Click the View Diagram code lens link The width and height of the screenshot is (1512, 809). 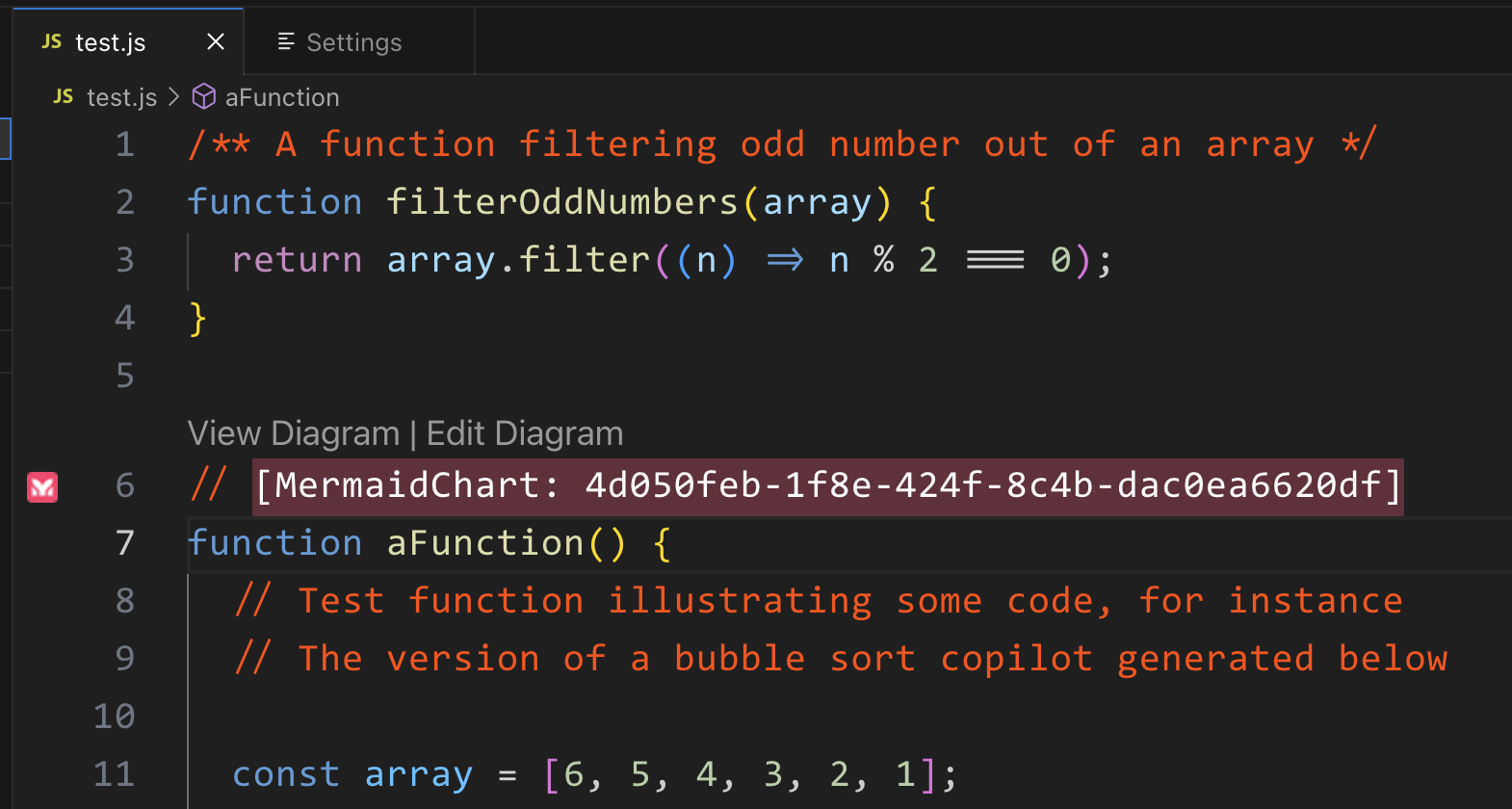(293, 433)
